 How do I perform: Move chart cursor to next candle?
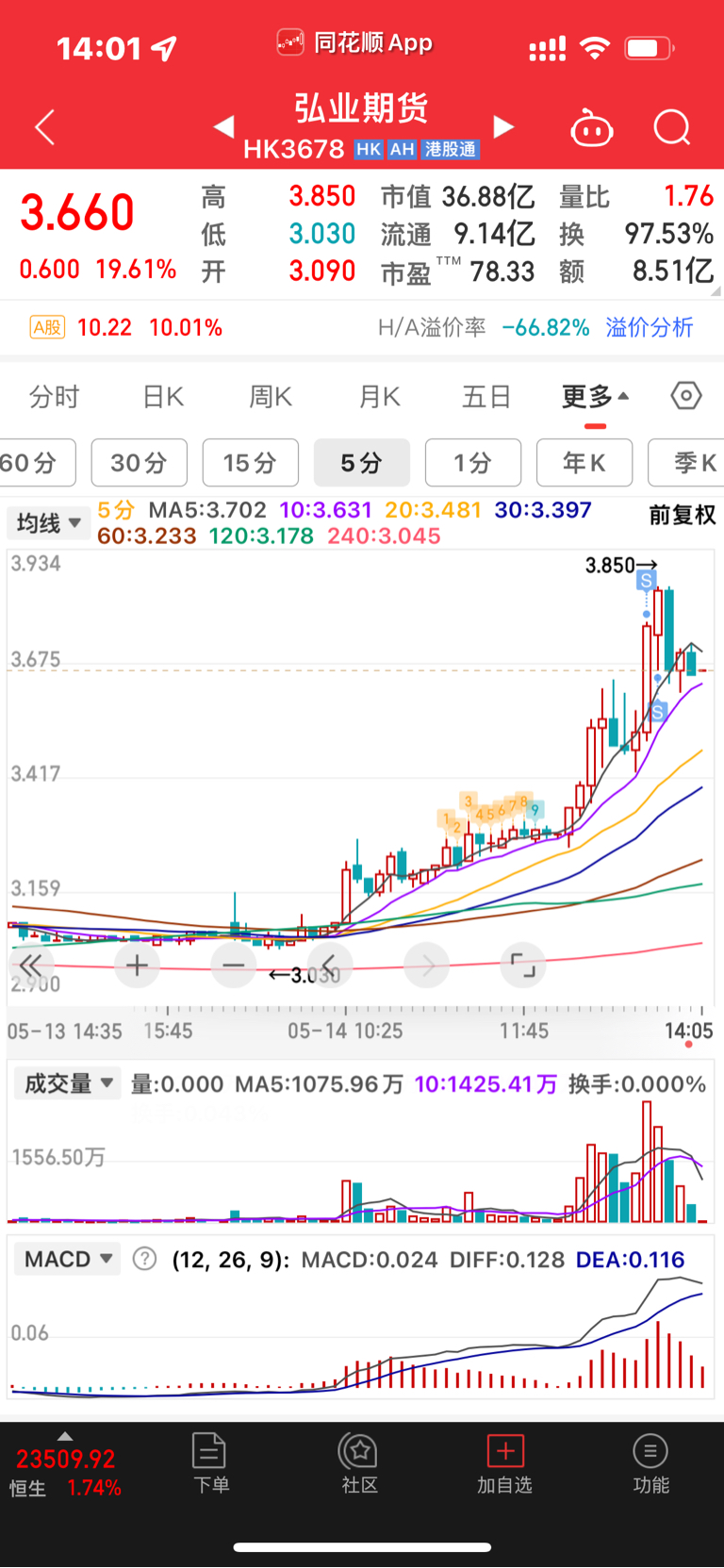tap(427, 965)
